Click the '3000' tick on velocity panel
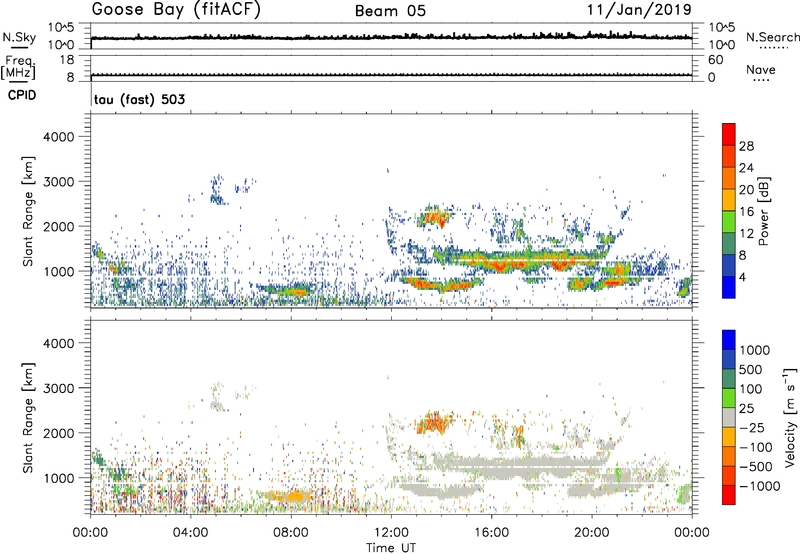The width and height of the screenshot is (800, 554). [x=58, y=388]
